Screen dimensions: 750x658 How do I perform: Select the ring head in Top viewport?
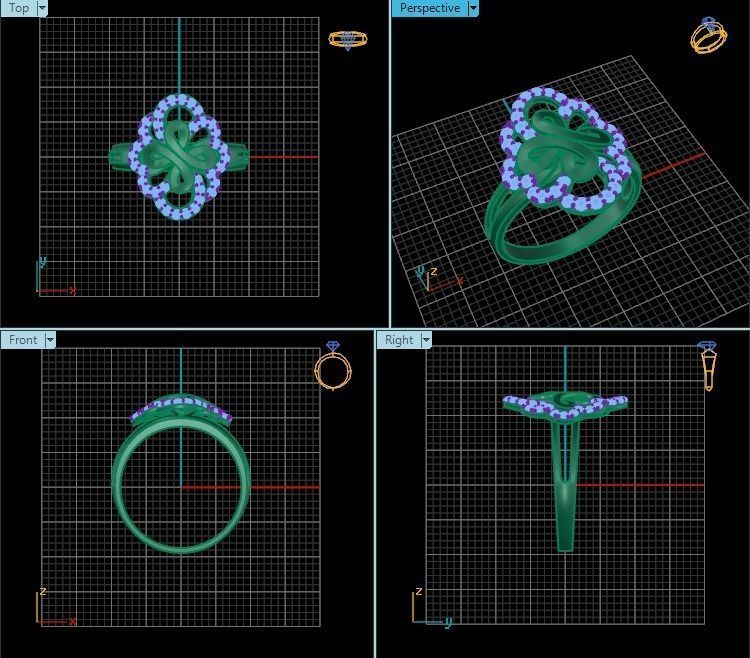pyautogui.click(x=179, y=157)
